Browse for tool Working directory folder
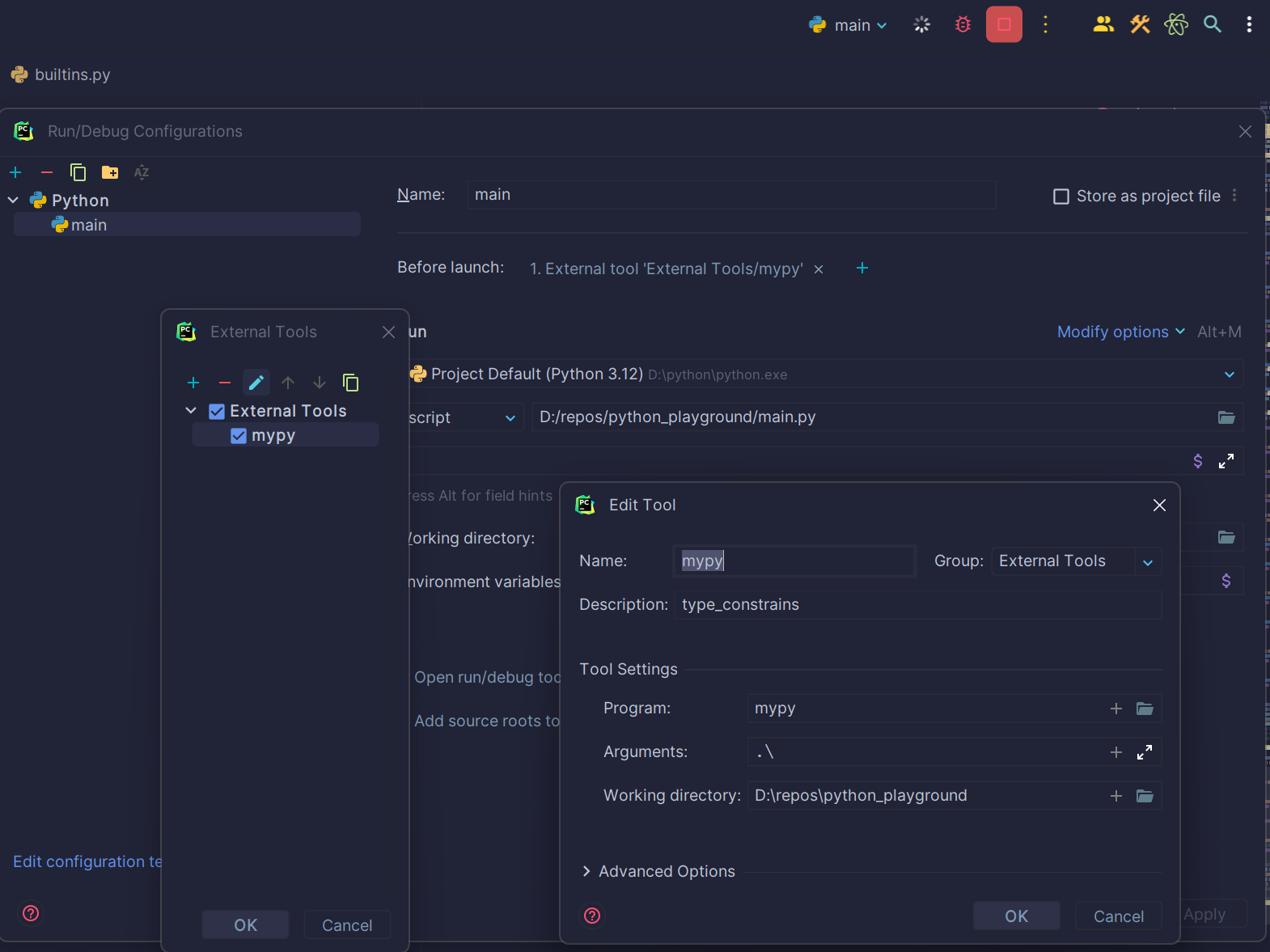1270x952 pixels. [1145, 796]
